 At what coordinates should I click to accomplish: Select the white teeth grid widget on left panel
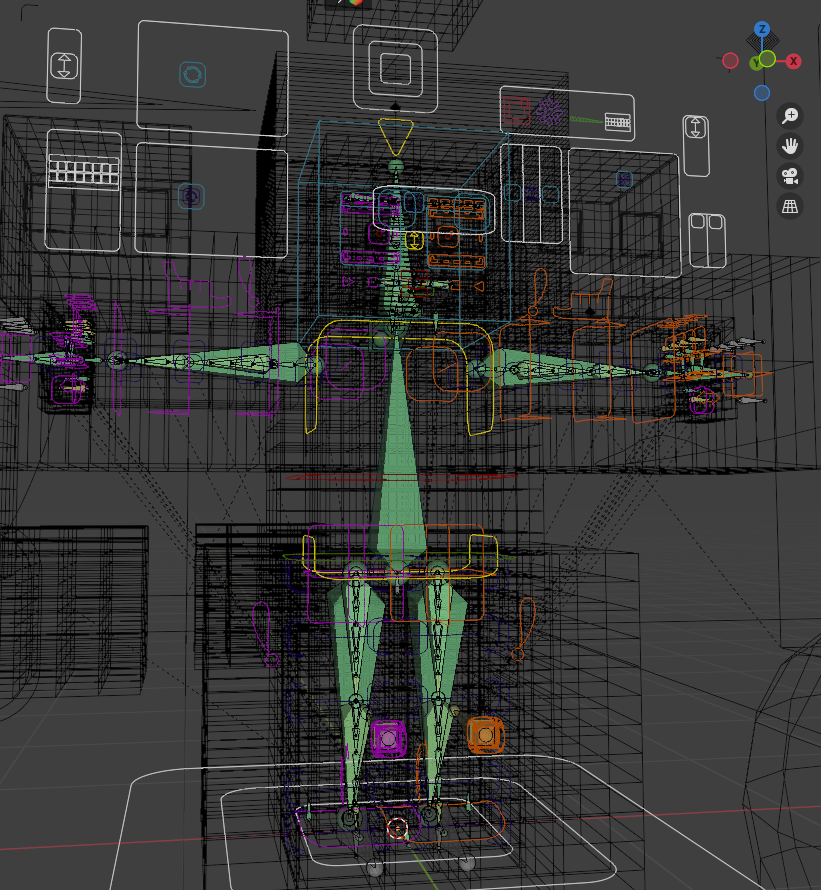tap(84, 171)
